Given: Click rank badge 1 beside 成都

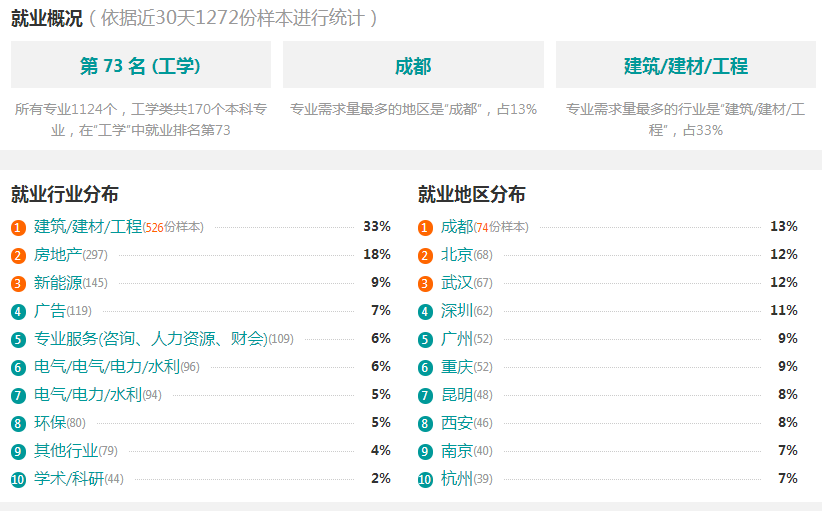Looking at the screenshot, I should [425, 227].
